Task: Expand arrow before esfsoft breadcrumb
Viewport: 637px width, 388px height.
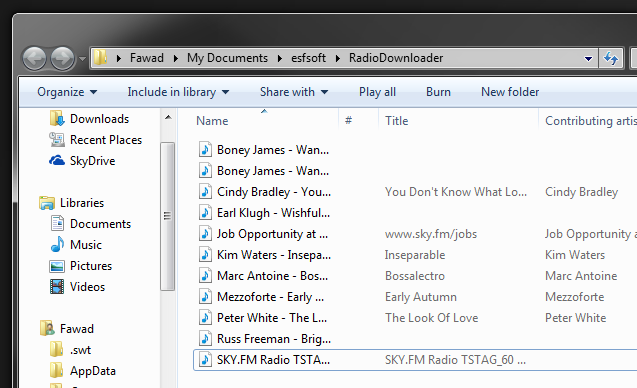Action: [x=280, y=59]
